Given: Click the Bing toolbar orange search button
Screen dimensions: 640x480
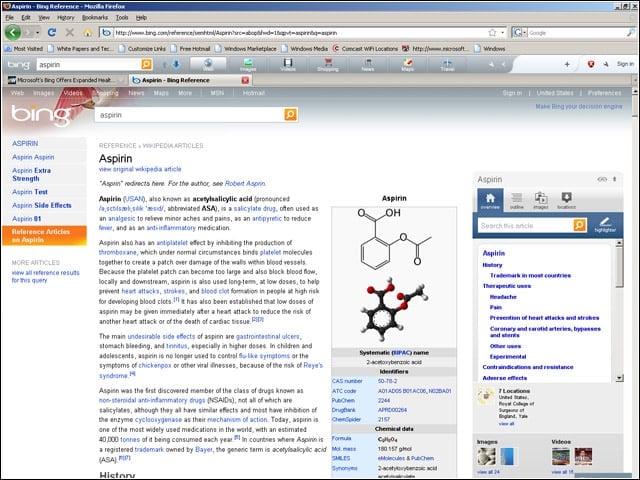Looking at the screenshot, I should tap(146, 64).
